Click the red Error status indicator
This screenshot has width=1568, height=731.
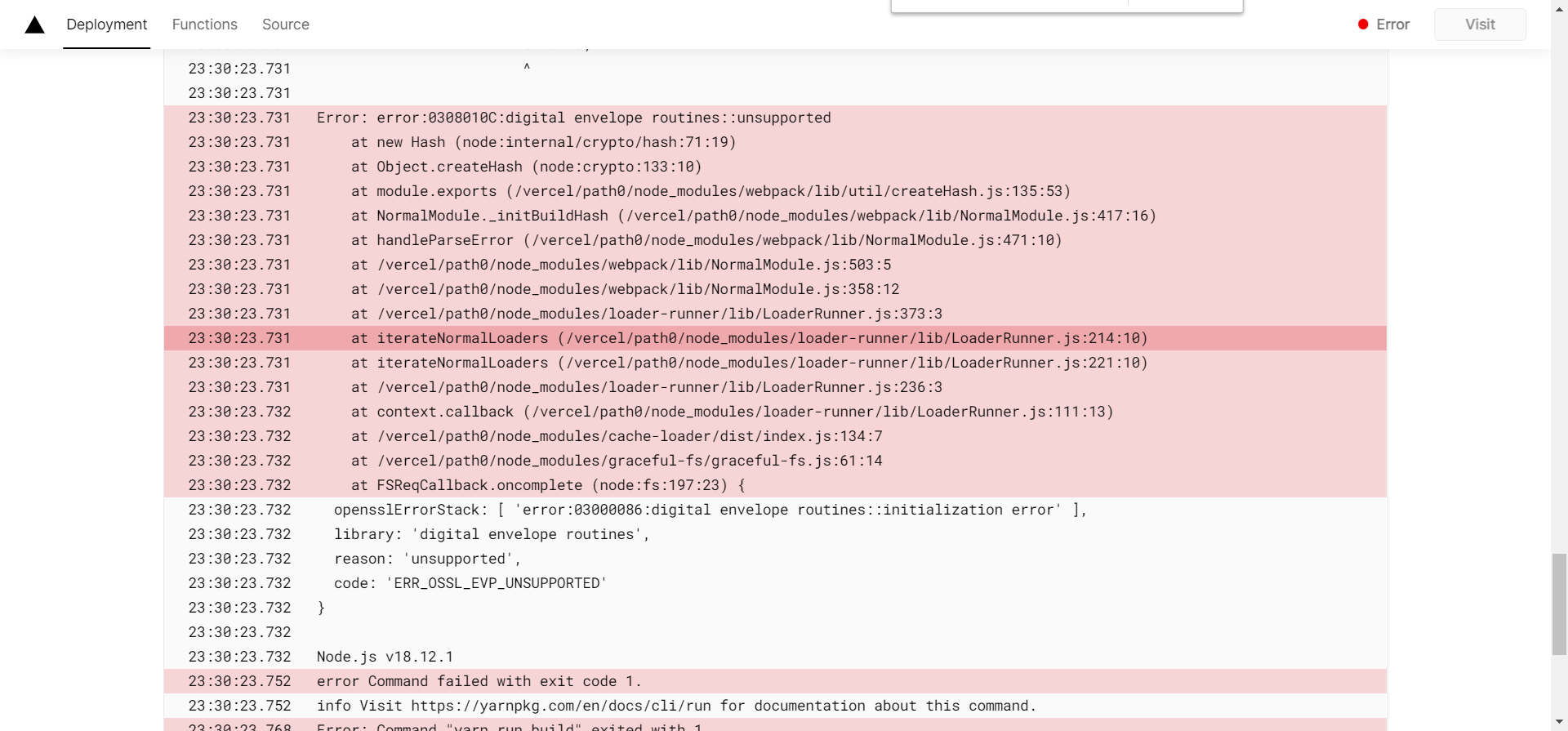1383,25
